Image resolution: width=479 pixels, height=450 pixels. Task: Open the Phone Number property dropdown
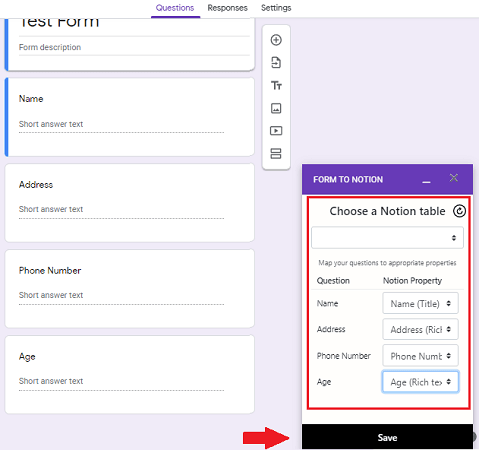420,356
